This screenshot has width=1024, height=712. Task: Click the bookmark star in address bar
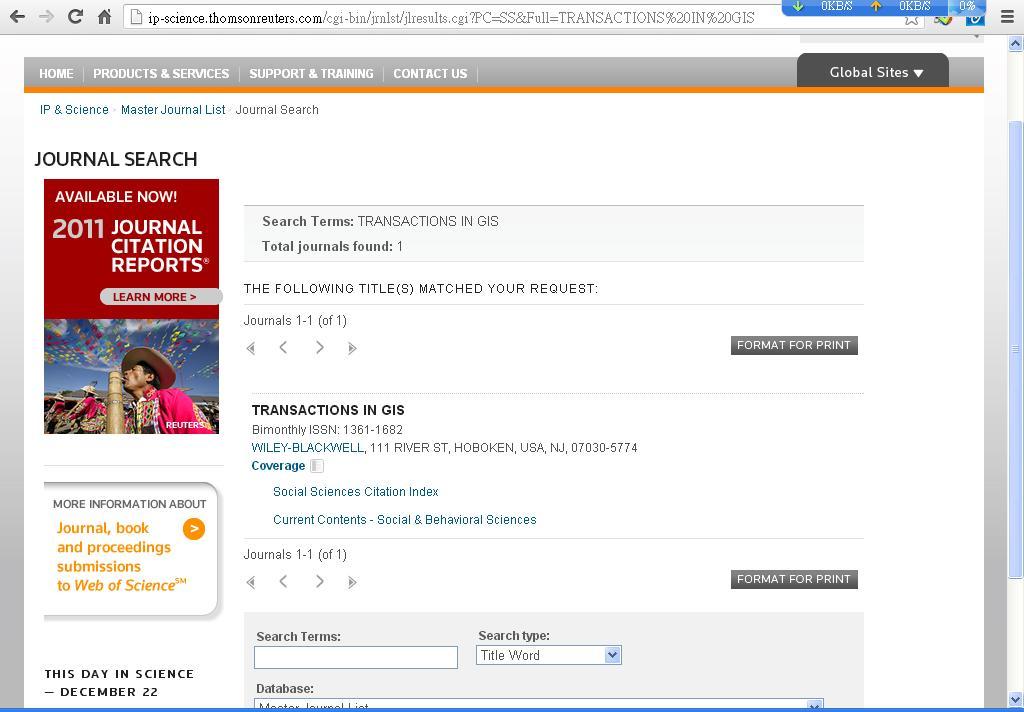pos(911,19)
